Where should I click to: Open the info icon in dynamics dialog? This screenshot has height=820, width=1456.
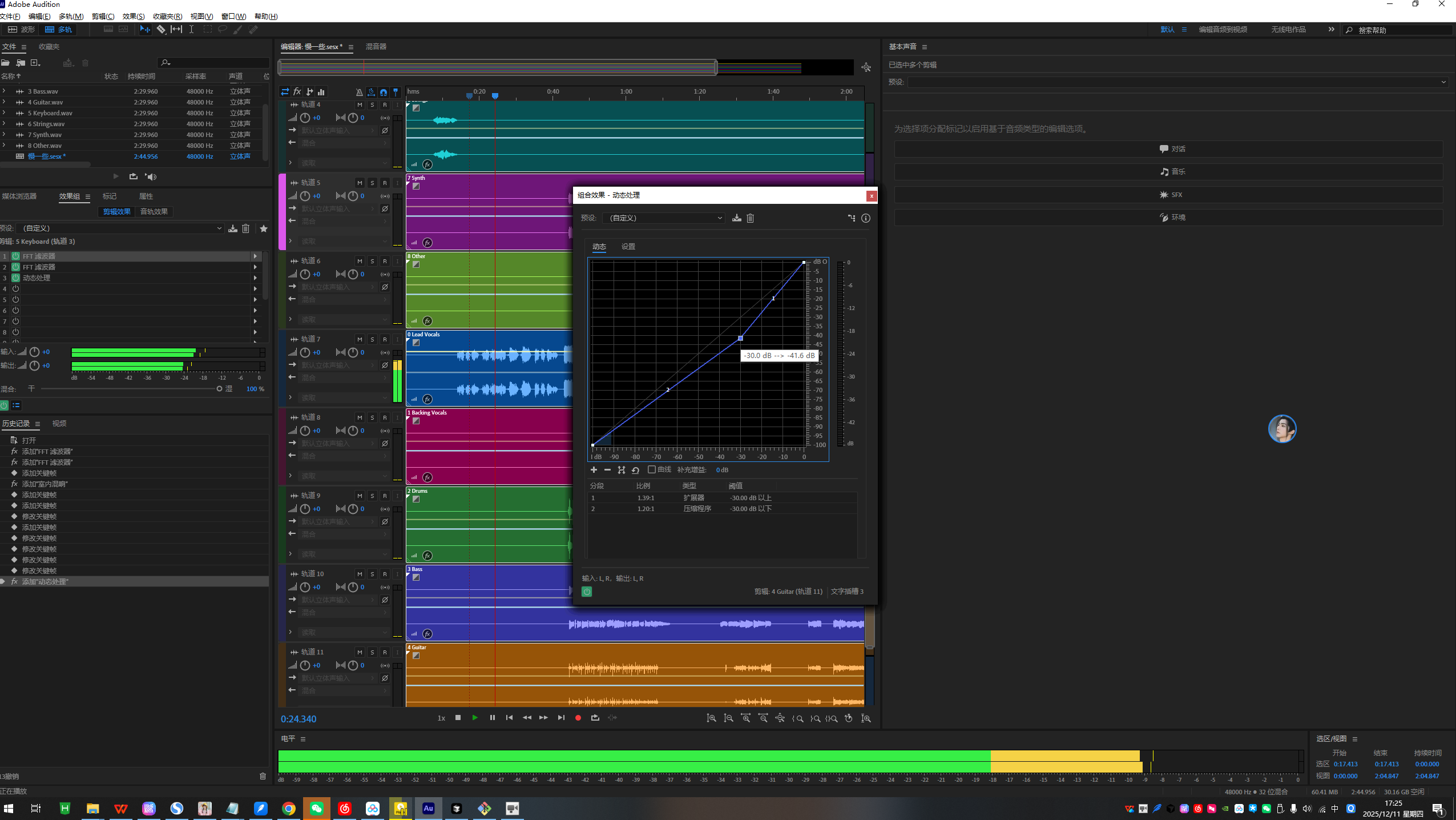click(865, 218)
